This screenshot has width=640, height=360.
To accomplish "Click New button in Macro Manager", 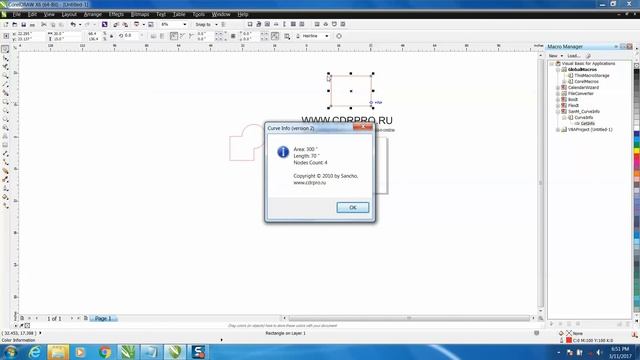I will point(553,56).
